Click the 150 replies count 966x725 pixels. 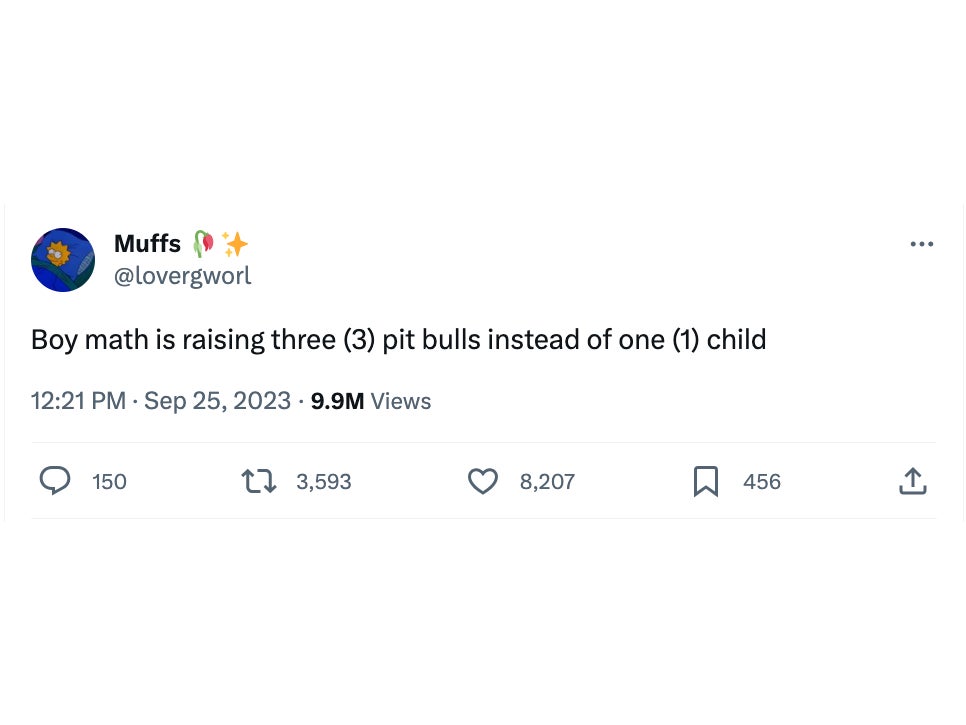pyautogui.click(x=109, y=482)
